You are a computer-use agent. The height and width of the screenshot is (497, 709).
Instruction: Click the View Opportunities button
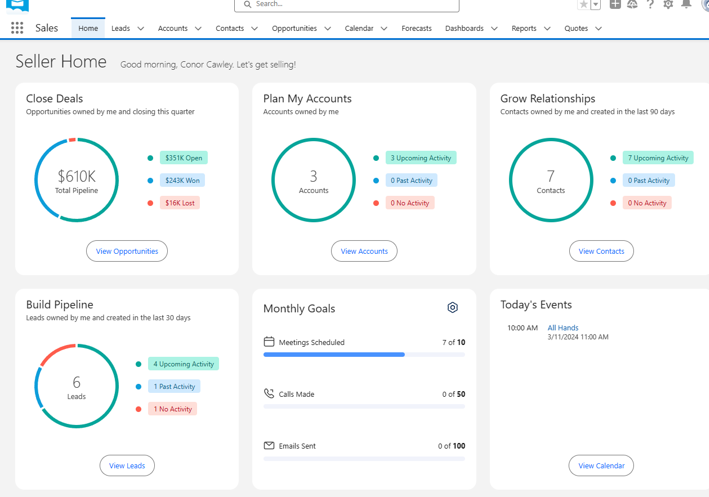pos(127,251)
